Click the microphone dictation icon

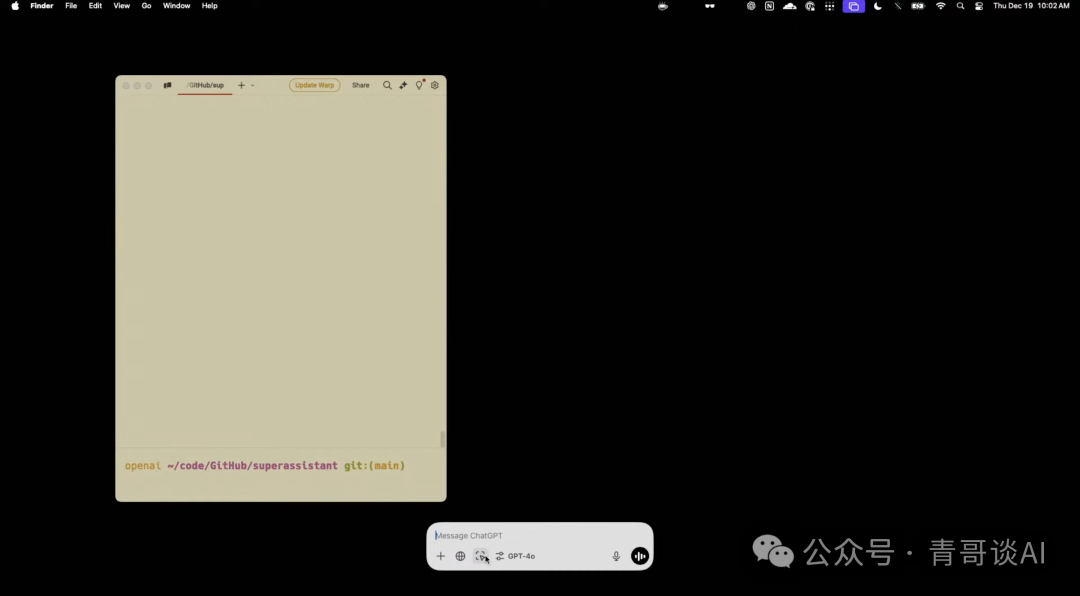(x=616, y=556)
